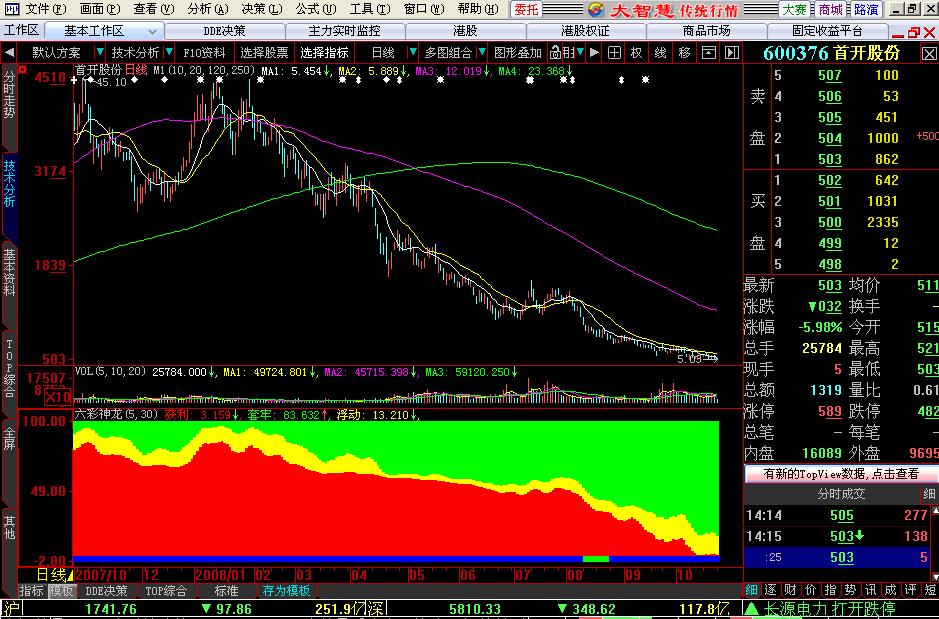The width and height of the screenshot is (939, 619).
Task: Open the 工具(T) menu
Action: point(369,9)
